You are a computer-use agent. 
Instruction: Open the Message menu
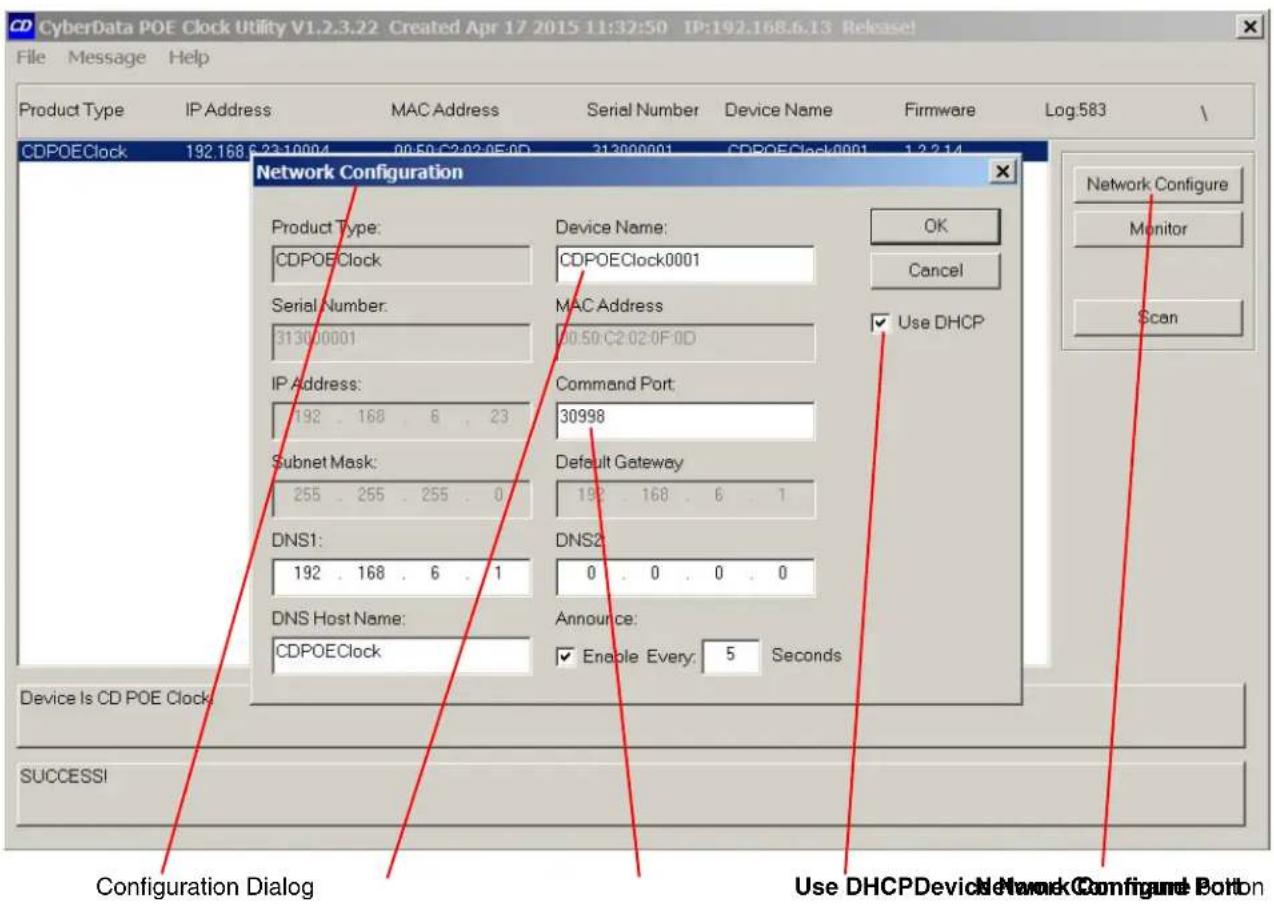[x=107, y=57]
